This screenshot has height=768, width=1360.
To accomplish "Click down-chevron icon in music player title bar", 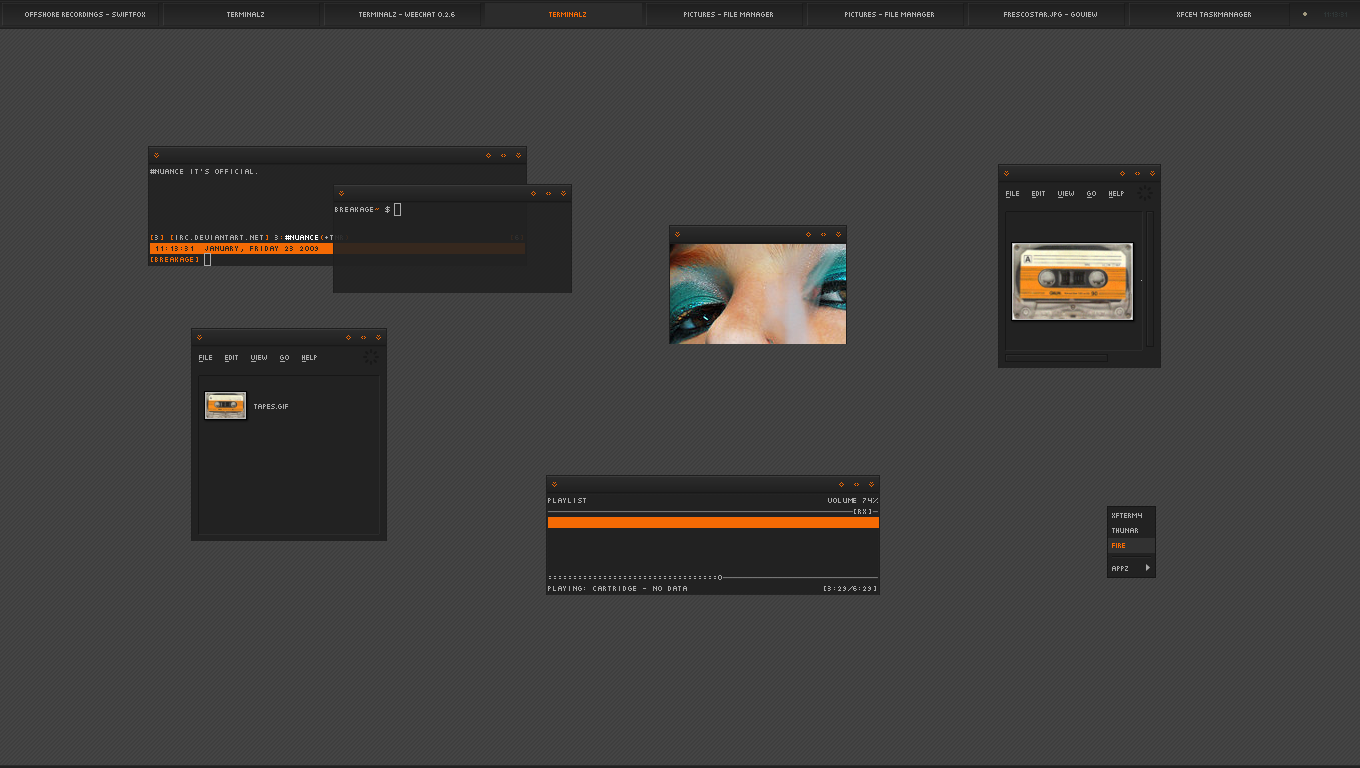I will [871, 484].
